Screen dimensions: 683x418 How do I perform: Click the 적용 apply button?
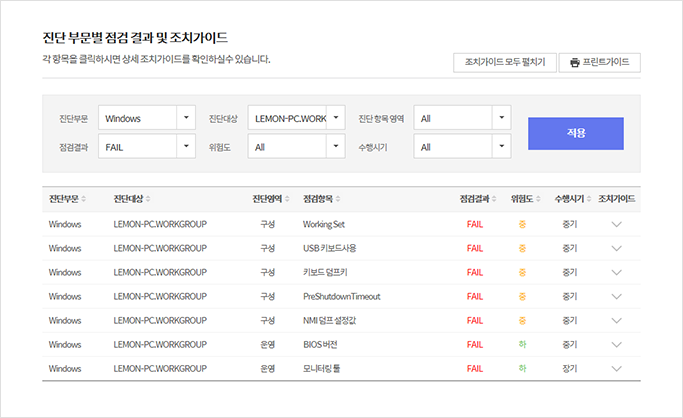[576, 133]
